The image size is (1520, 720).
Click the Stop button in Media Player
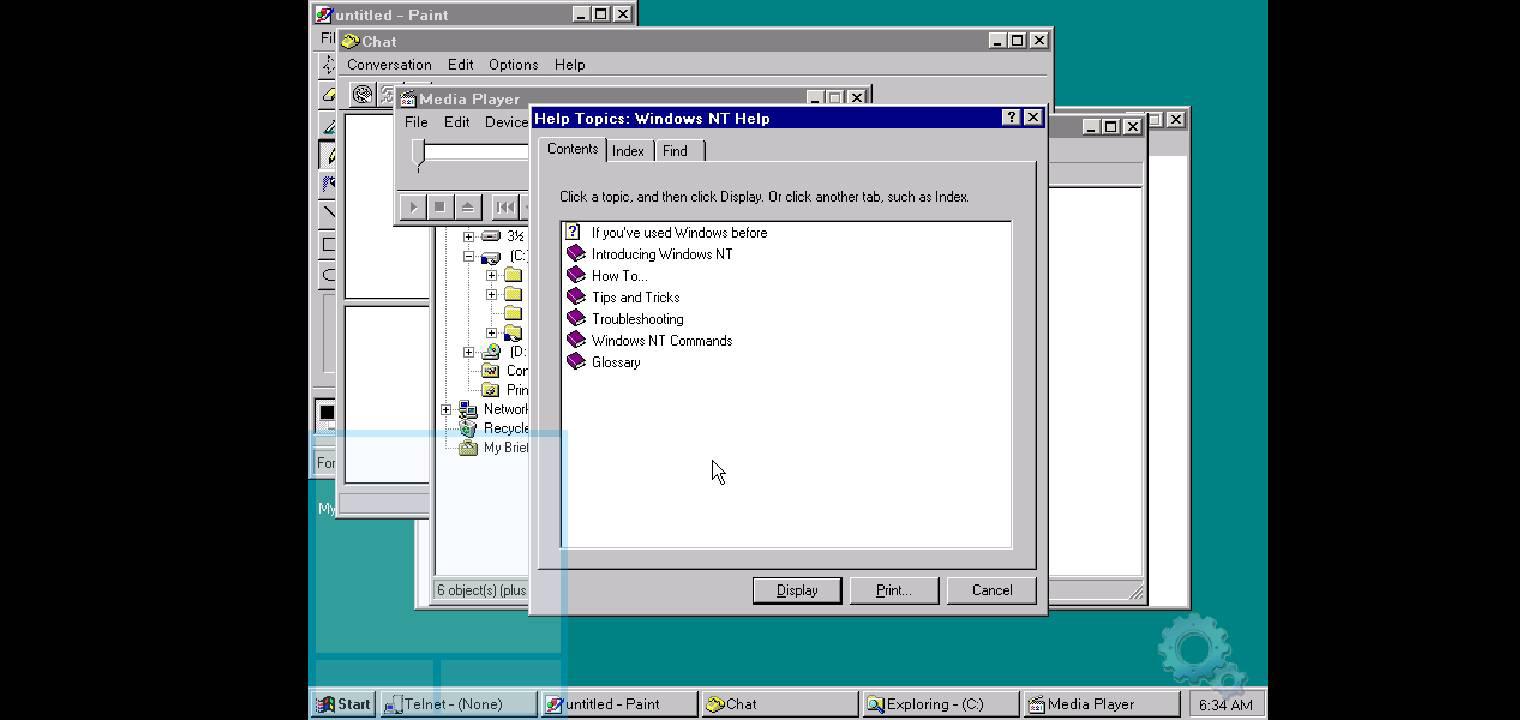point(439,207)
